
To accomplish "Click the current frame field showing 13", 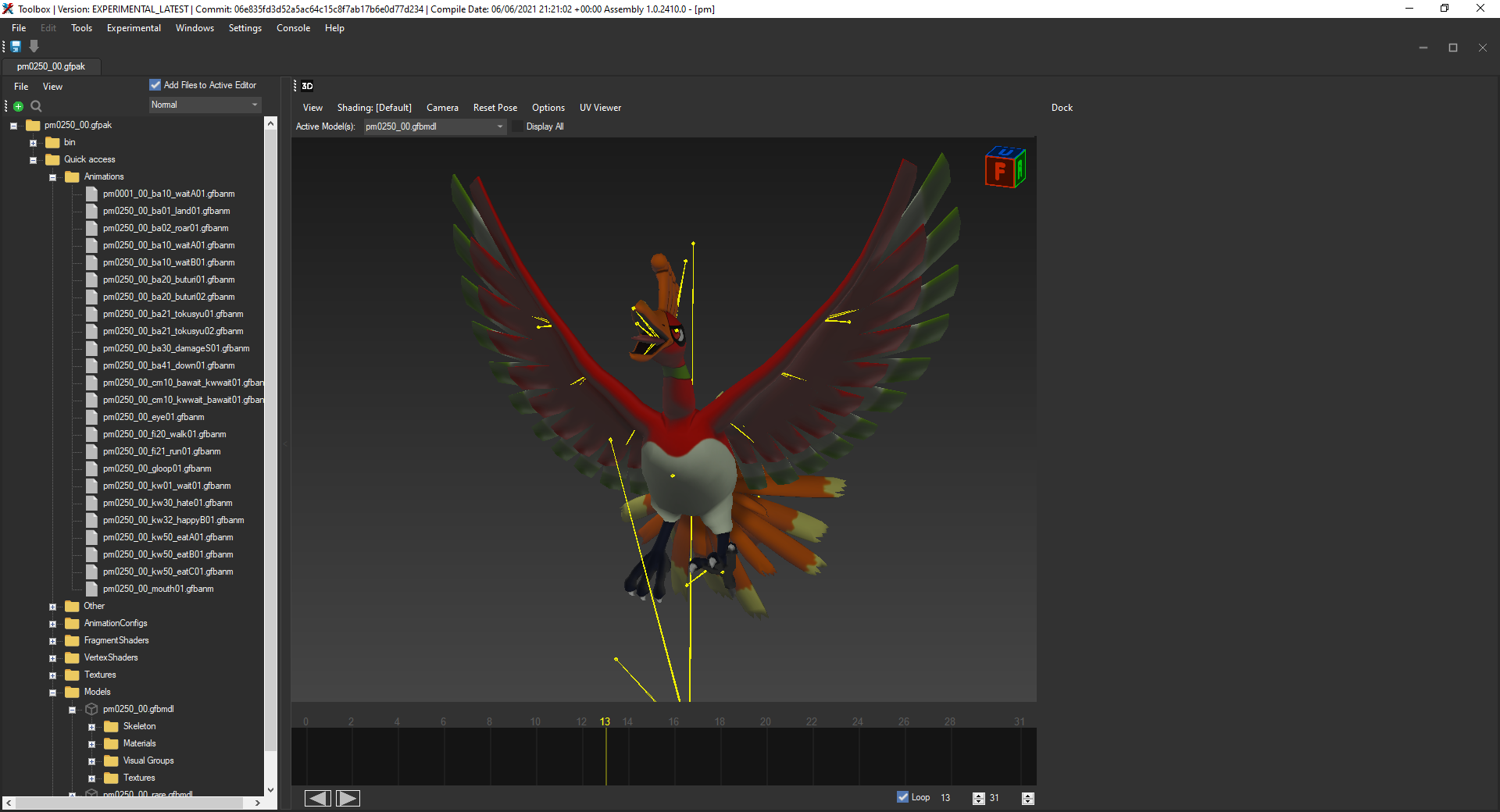I will 953,798.
